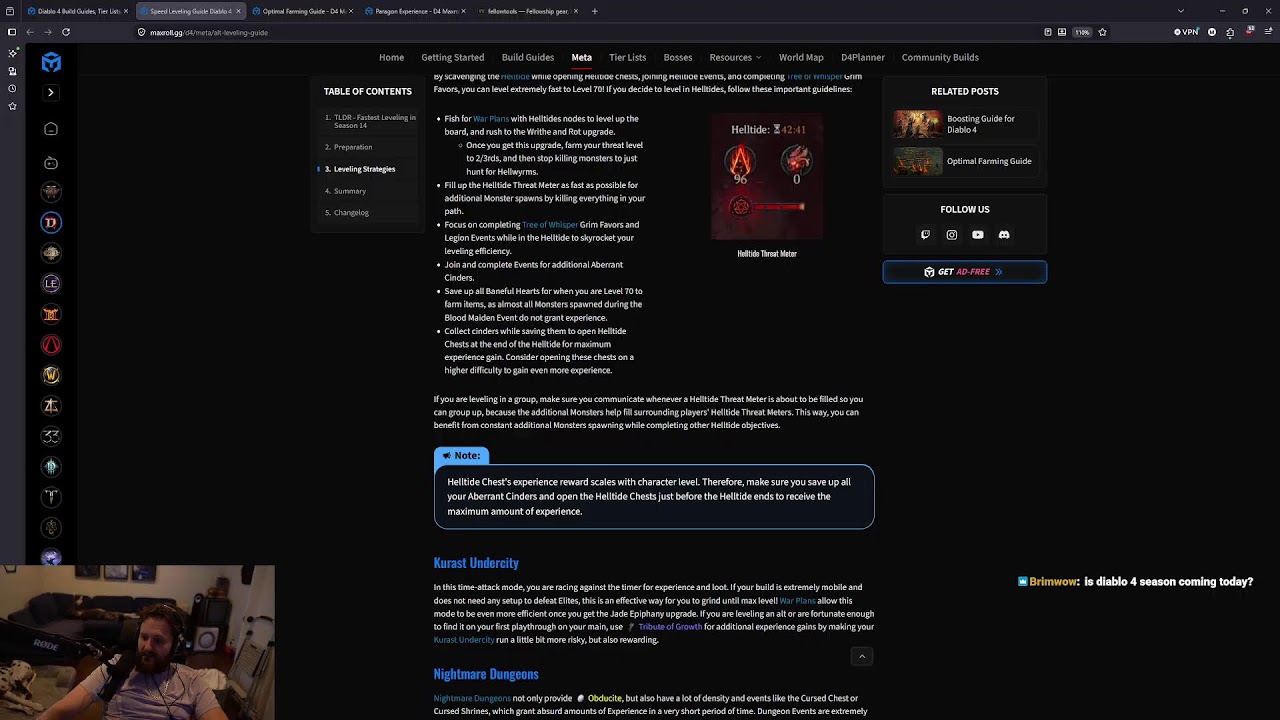Switch to Diablo 4 Build Guides tab
This screenshot has height=720, width=1280.
(x=76, y=11)
